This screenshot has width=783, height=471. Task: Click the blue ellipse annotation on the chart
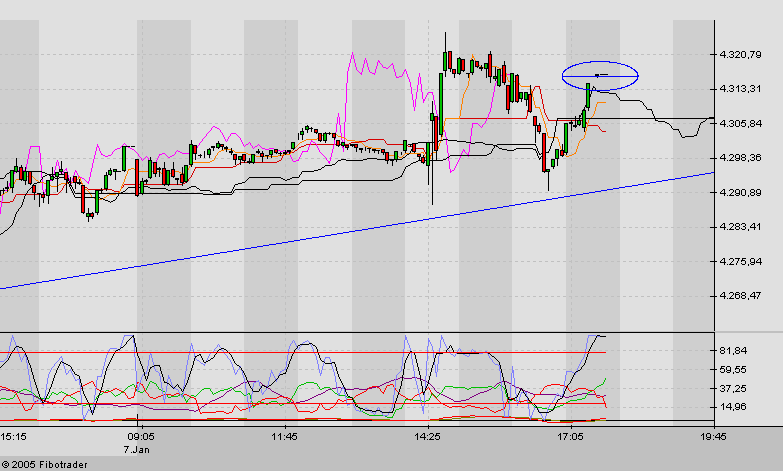coord(599,64)
